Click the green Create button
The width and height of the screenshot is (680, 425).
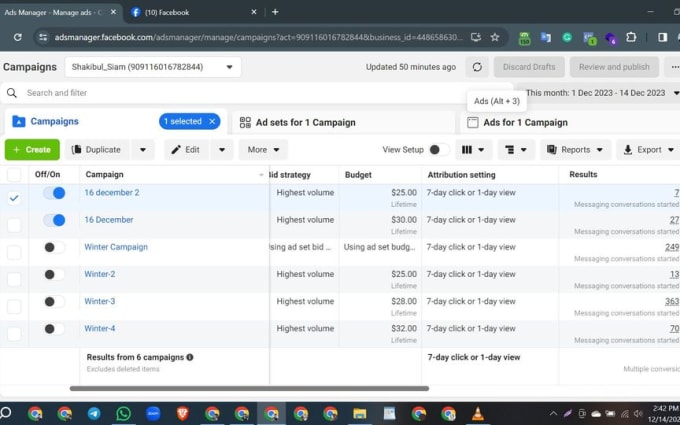coord(32,150)
